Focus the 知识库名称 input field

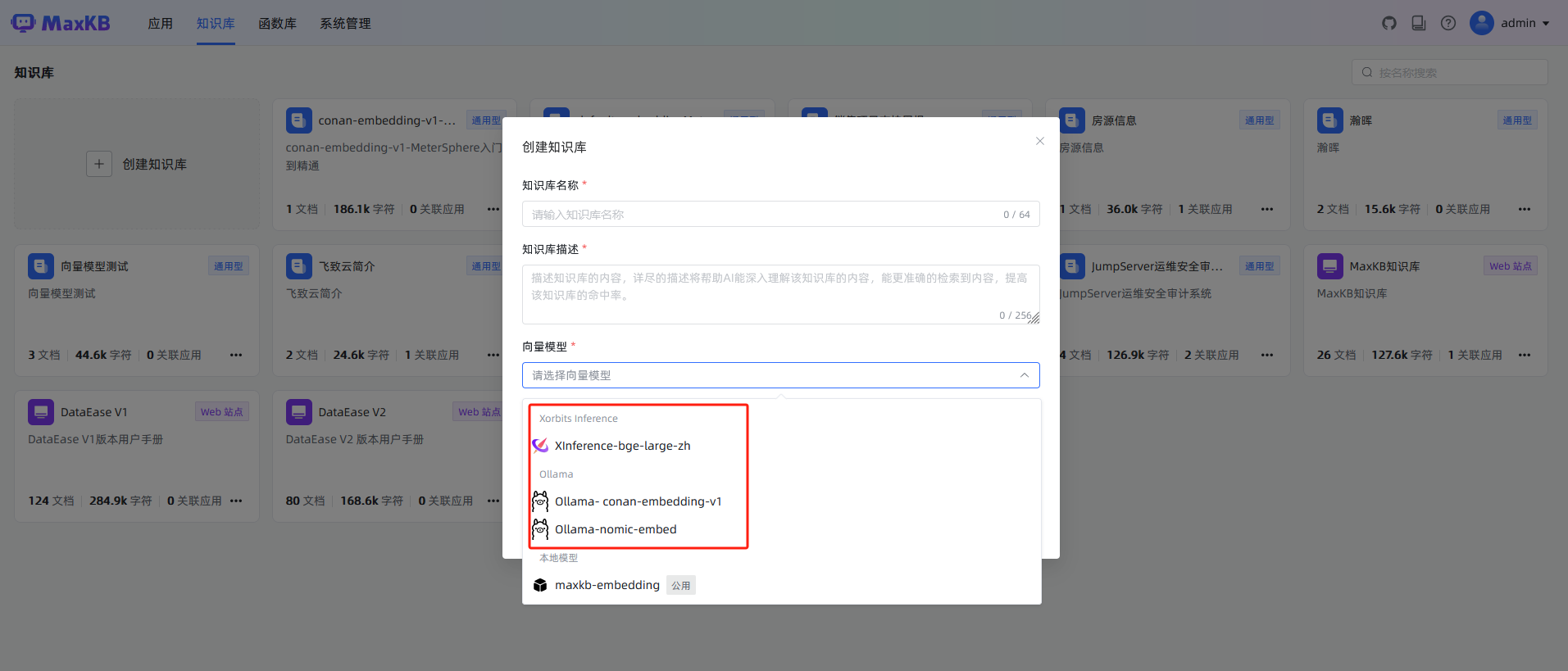781,215
